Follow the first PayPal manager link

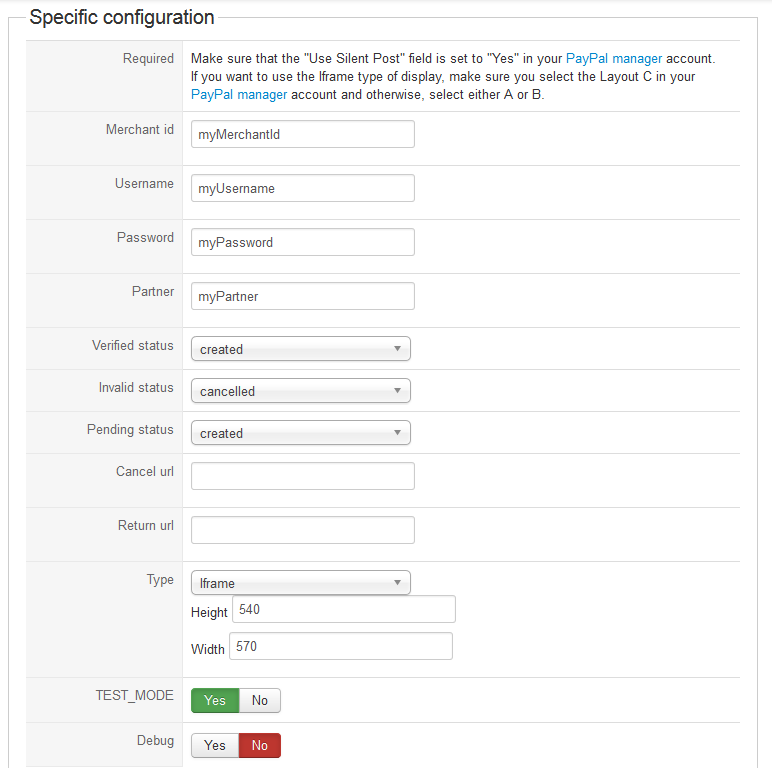tap(613, 59)
